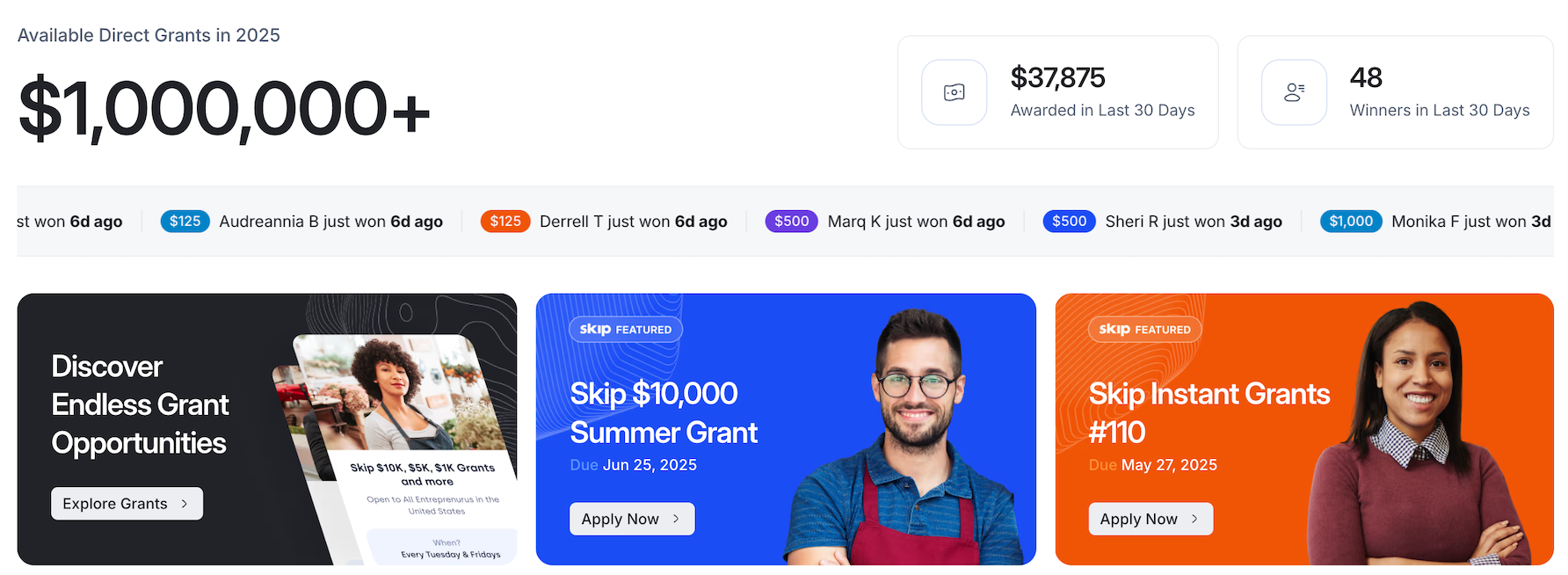The height and width of the screenshot is (575, 1568).
Task: Click the winners person icon beside 48
Action: point(1294,92)
